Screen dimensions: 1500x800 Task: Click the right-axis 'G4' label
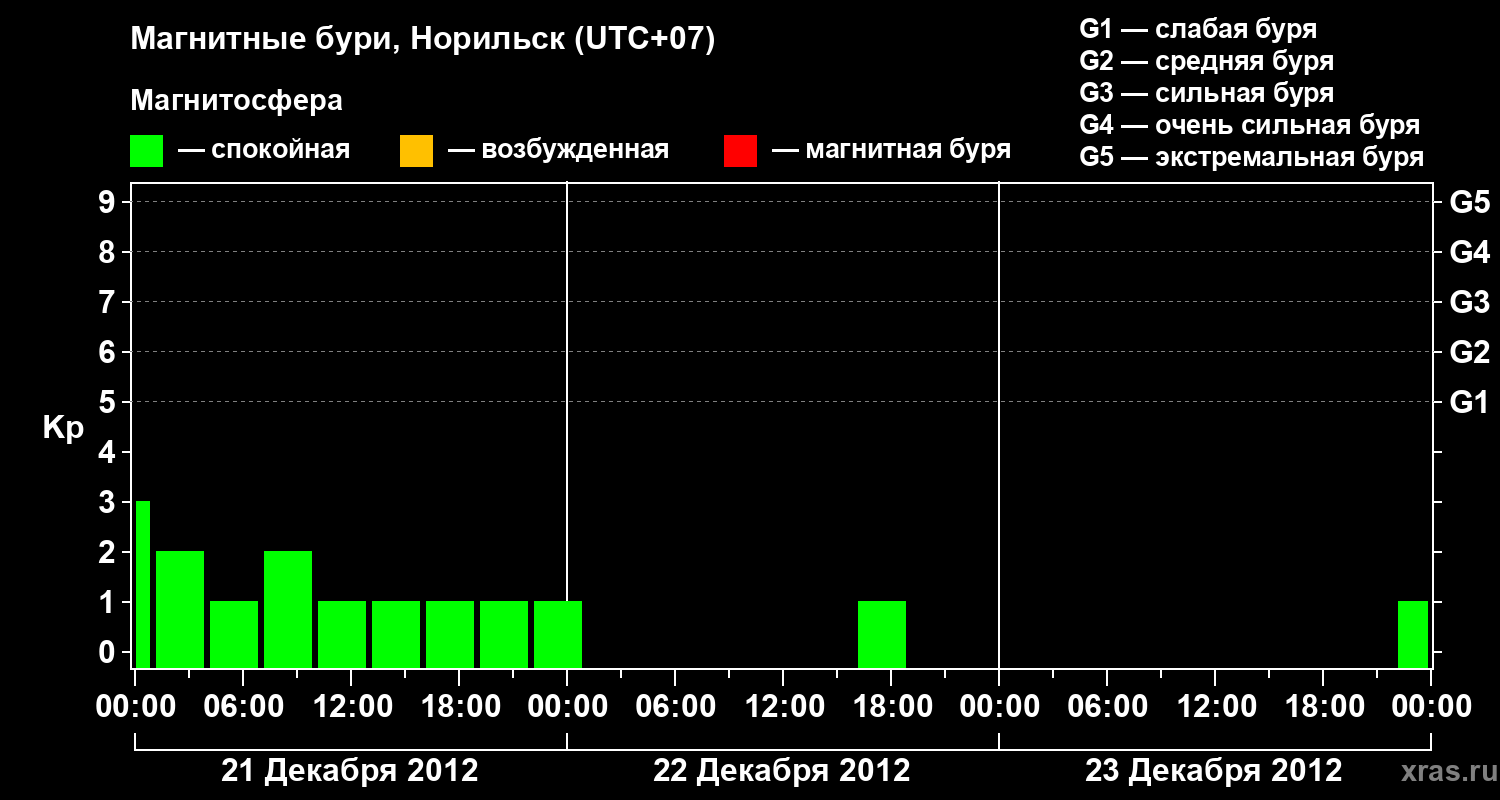(1470, 253)
